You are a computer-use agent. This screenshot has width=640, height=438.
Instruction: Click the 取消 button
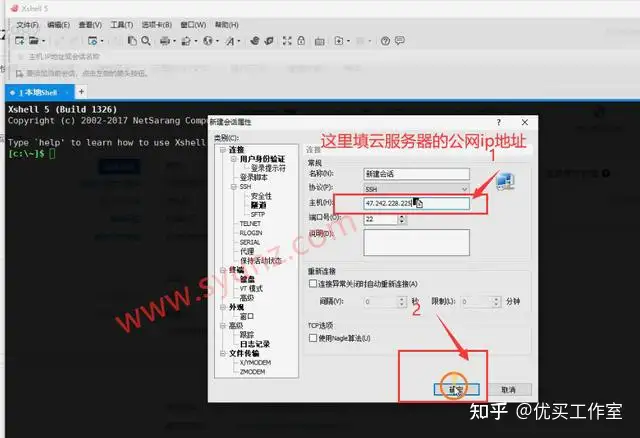pos(509,390)
